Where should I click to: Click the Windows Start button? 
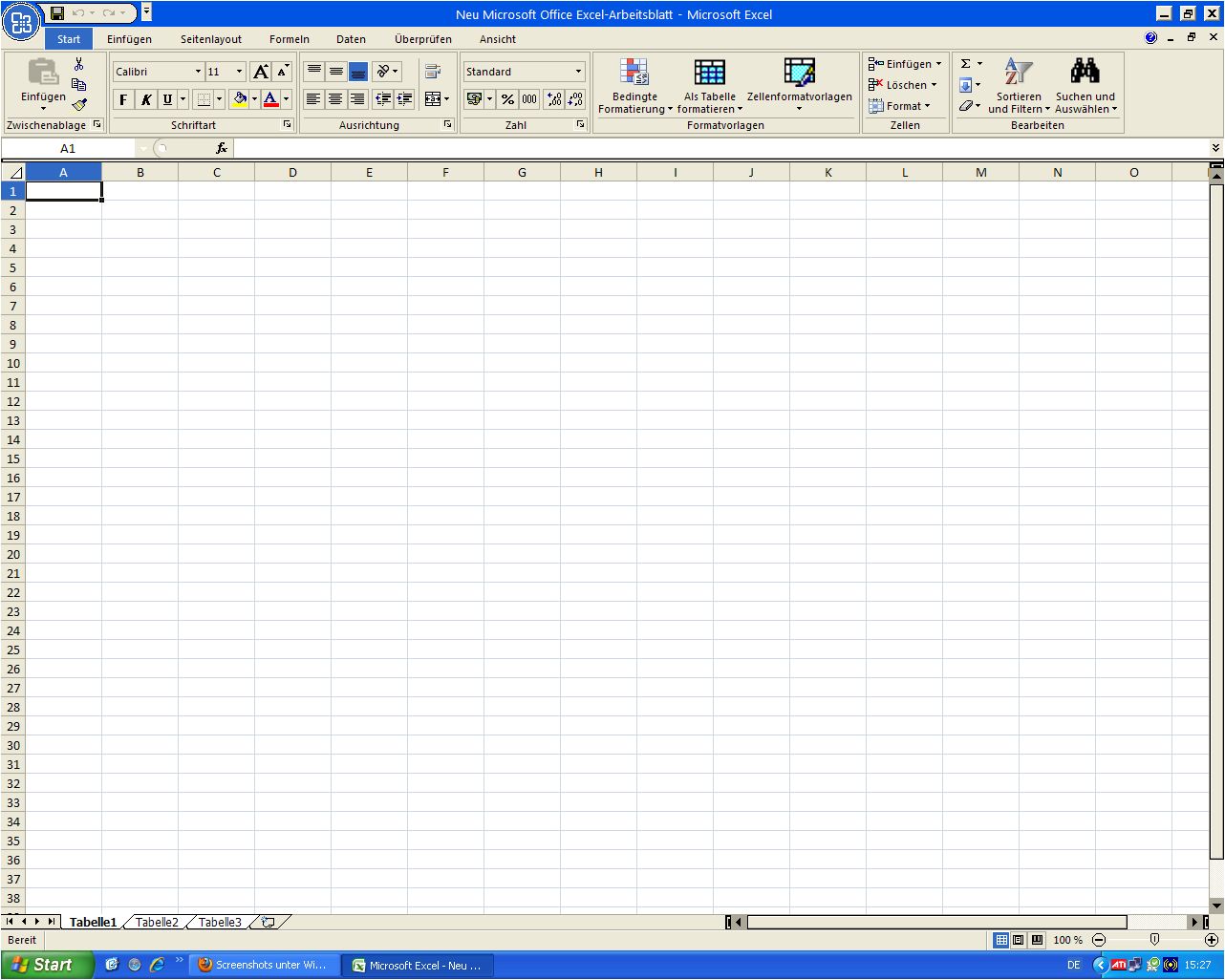(x=47, y=965)
